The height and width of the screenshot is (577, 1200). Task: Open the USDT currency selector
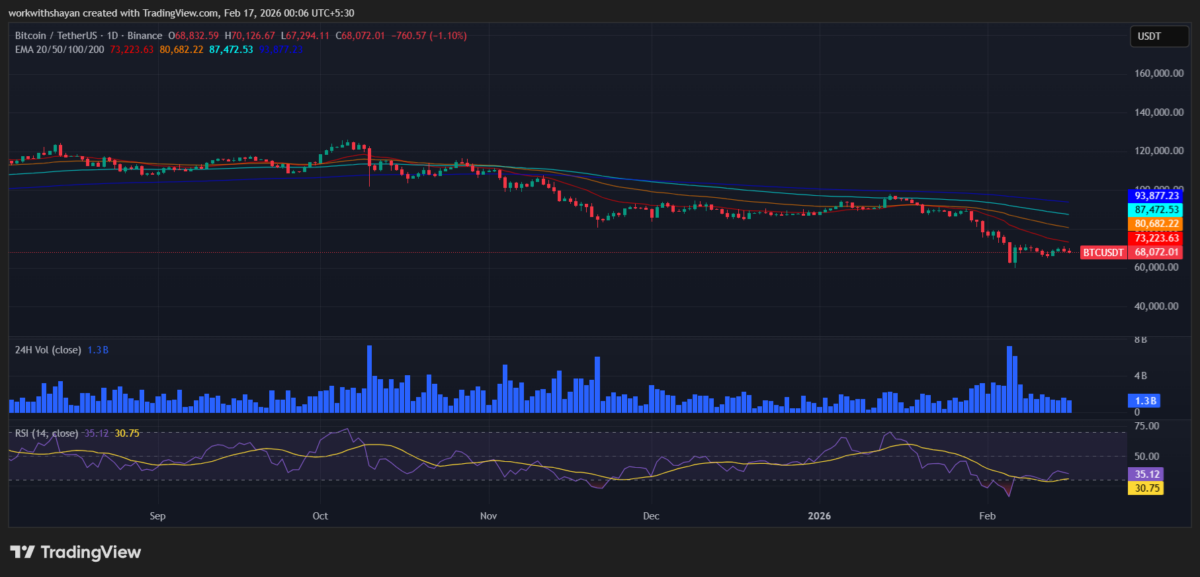(x=1151, y=37)
